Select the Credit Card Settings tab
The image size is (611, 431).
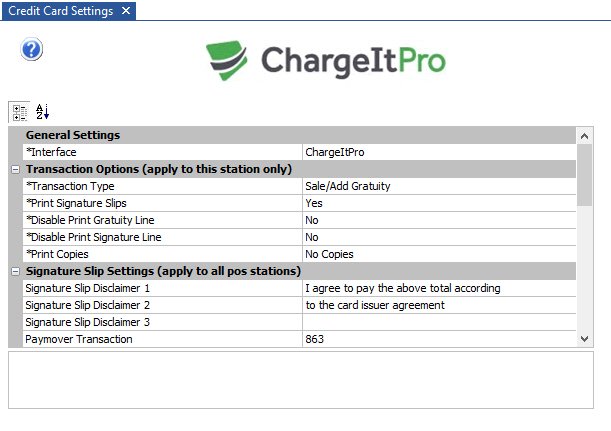coord(59,11)
